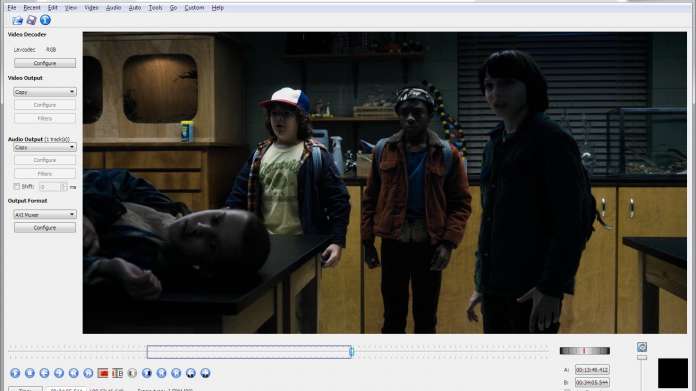
Task: Click Configure under Video Decoder
Action: point(45,63)
